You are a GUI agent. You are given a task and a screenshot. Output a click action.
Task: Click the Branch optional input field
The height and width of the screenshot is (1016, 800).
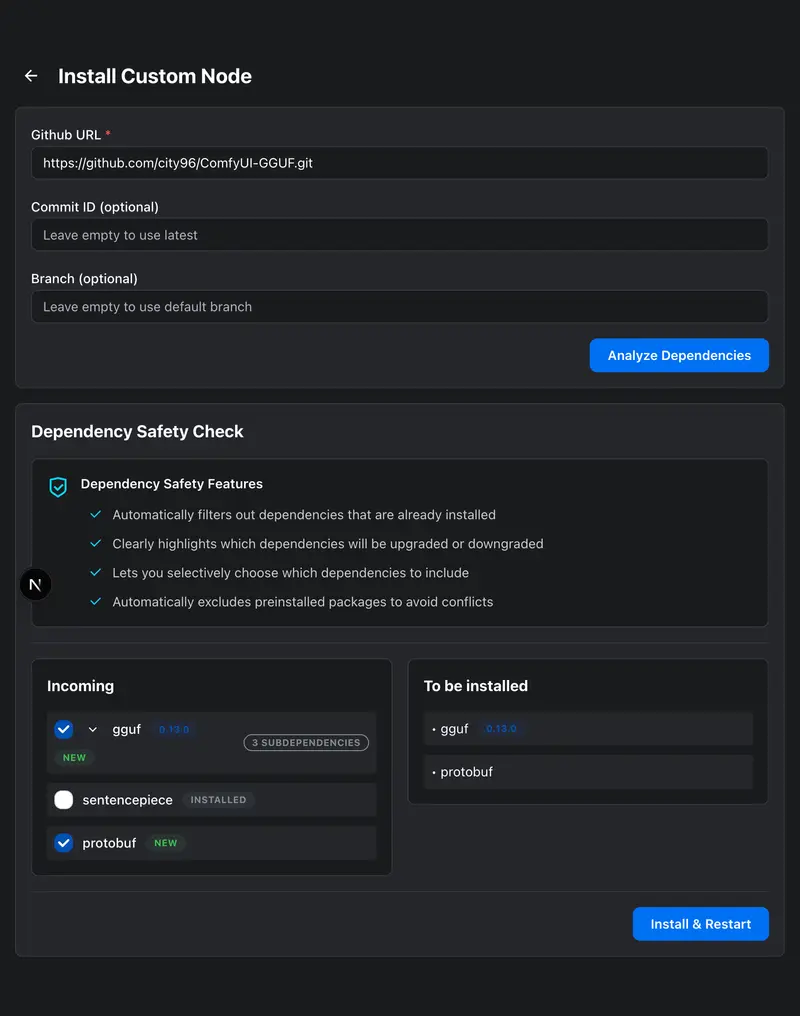399,307
